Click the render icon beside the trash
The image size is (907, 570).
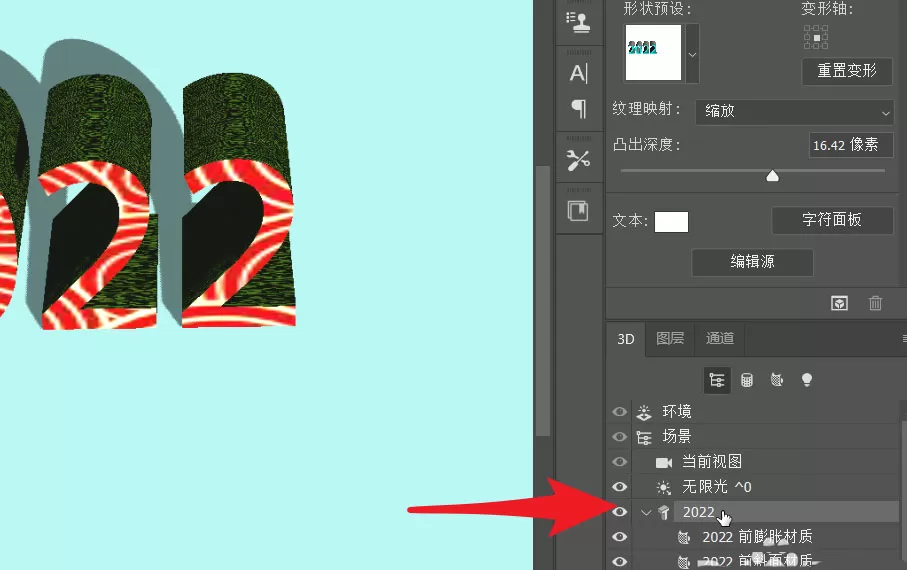[839, 303]
